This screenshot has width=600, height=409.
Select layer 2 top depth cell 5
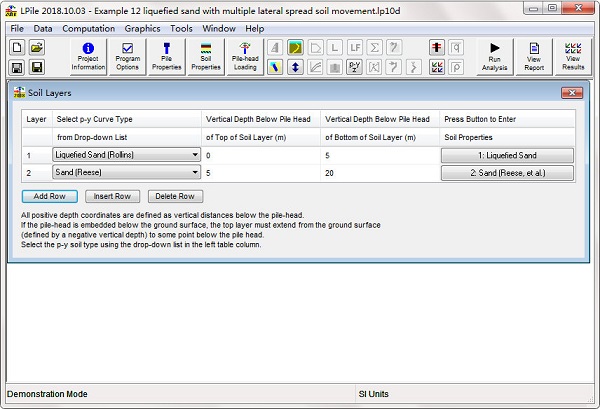[261, 173]
